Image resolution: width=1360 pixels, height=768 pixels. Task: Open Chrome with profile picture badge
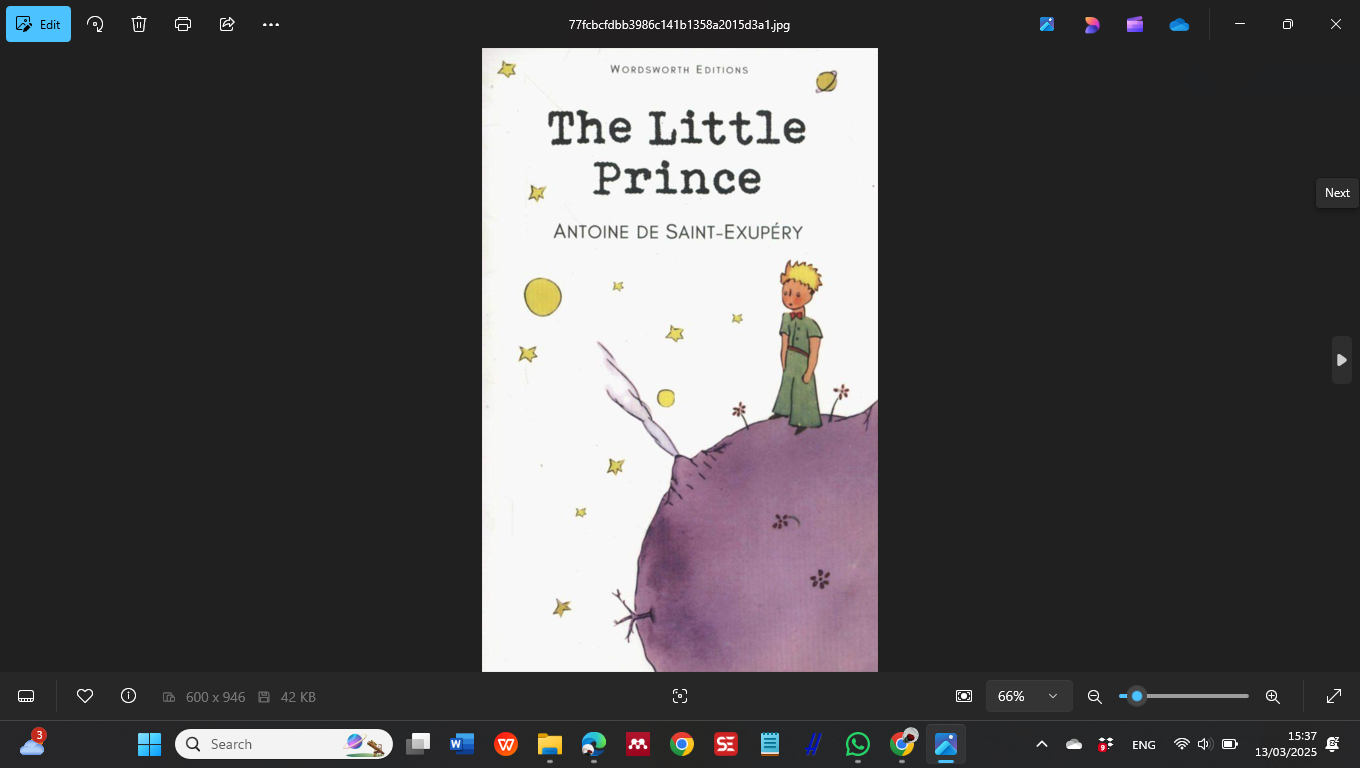[x=902, y=744]
